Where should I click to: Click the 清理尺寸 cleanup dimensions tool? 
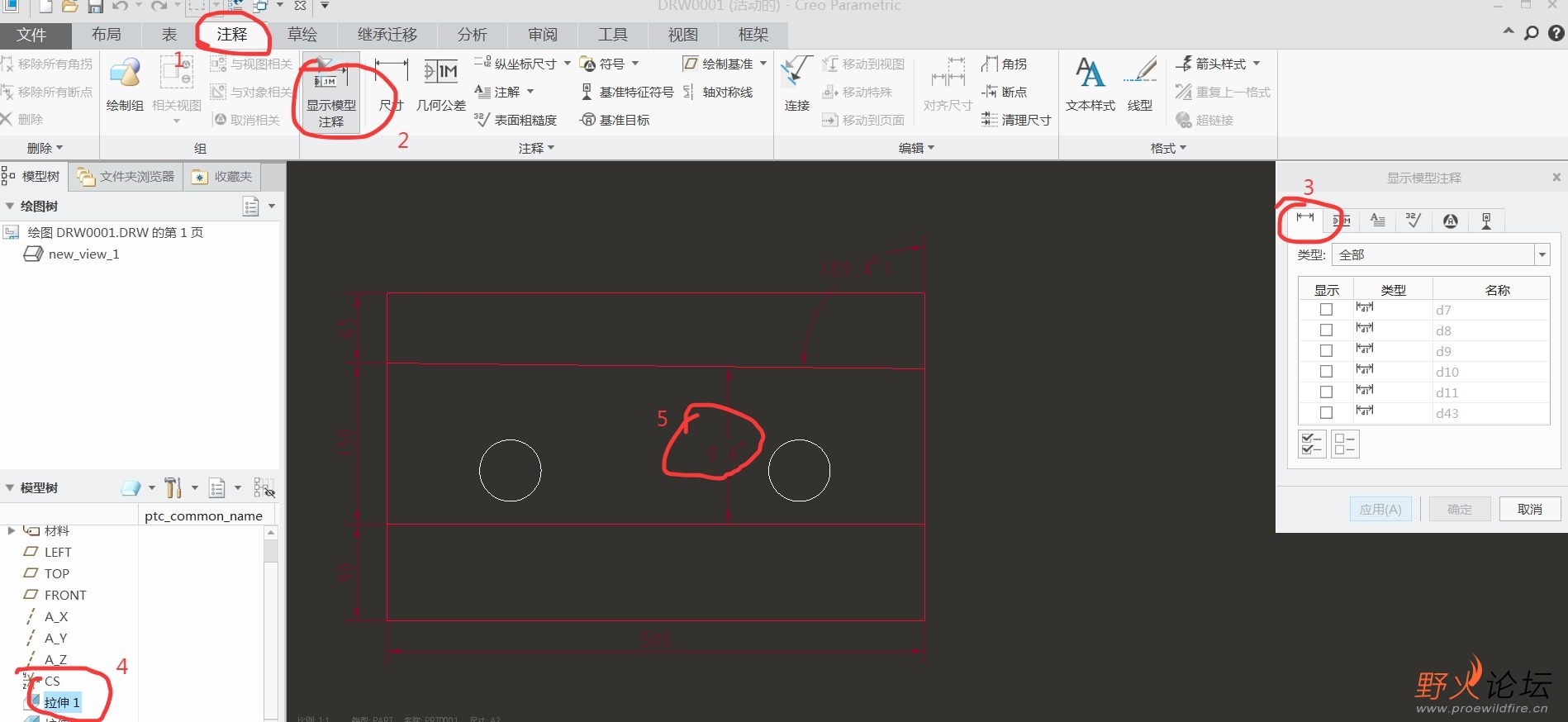[x=1016, y=120]
